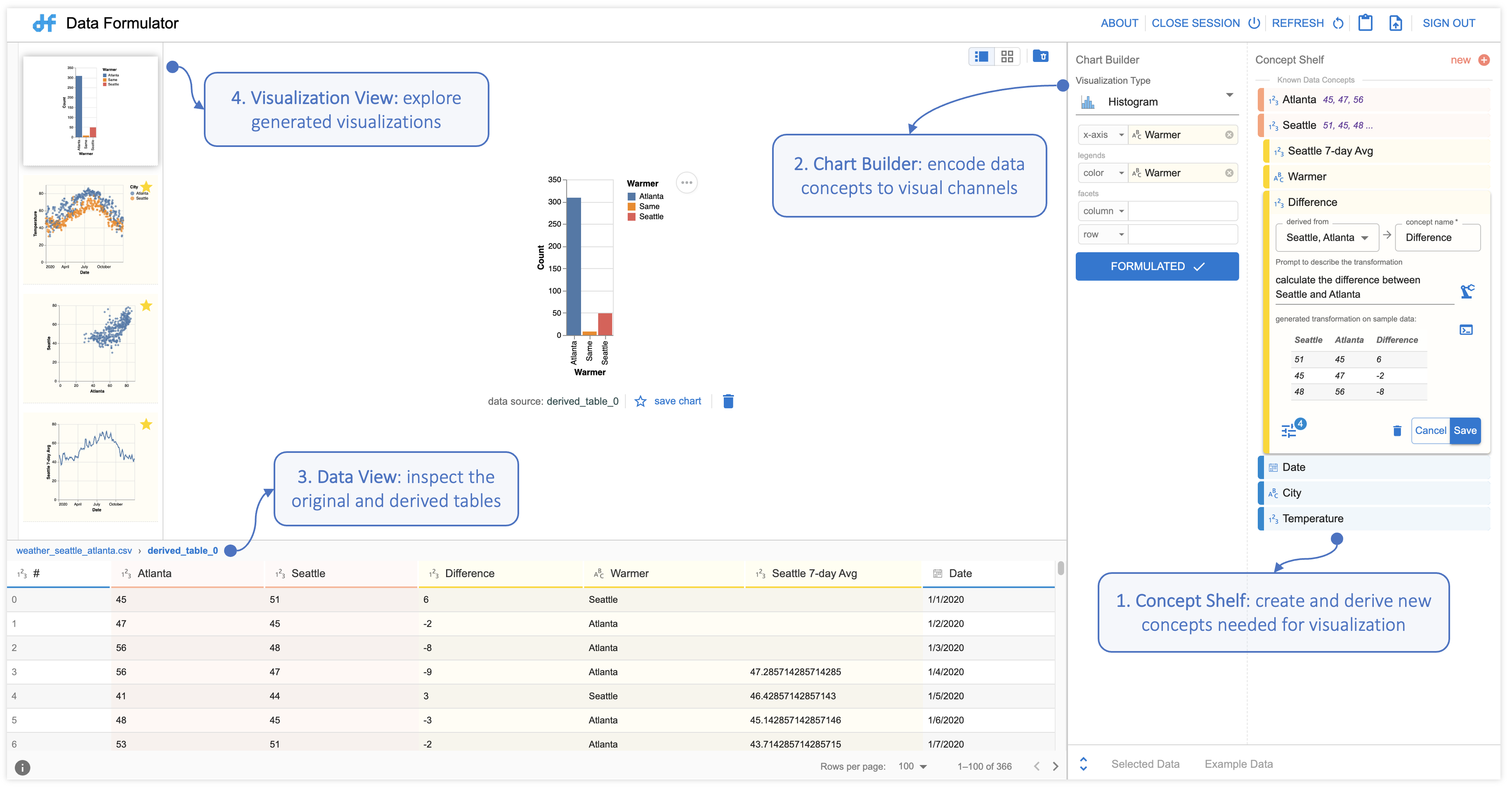Open the Data Formulator logo icon
The image size is (1512, 791).
coord(43,23)
